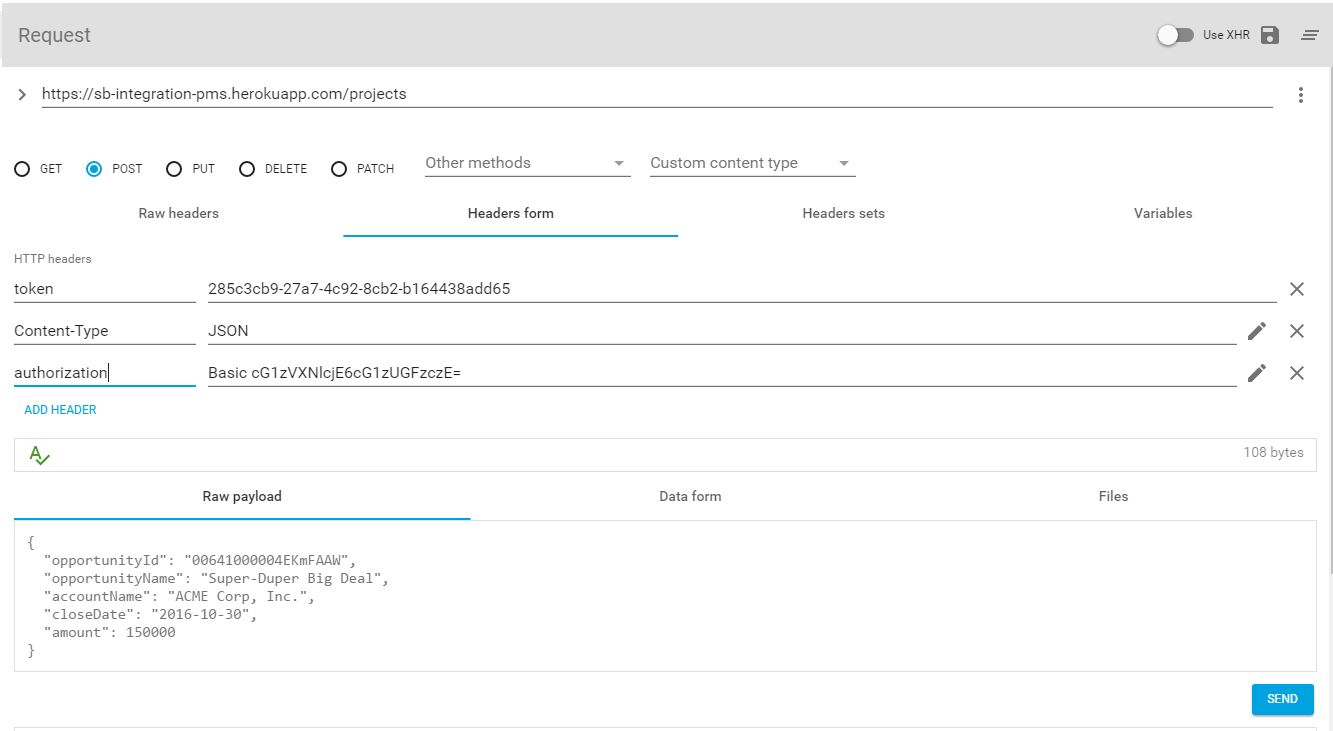
Task: Toggle the Use XHR switch
Action: point(1175,35)
